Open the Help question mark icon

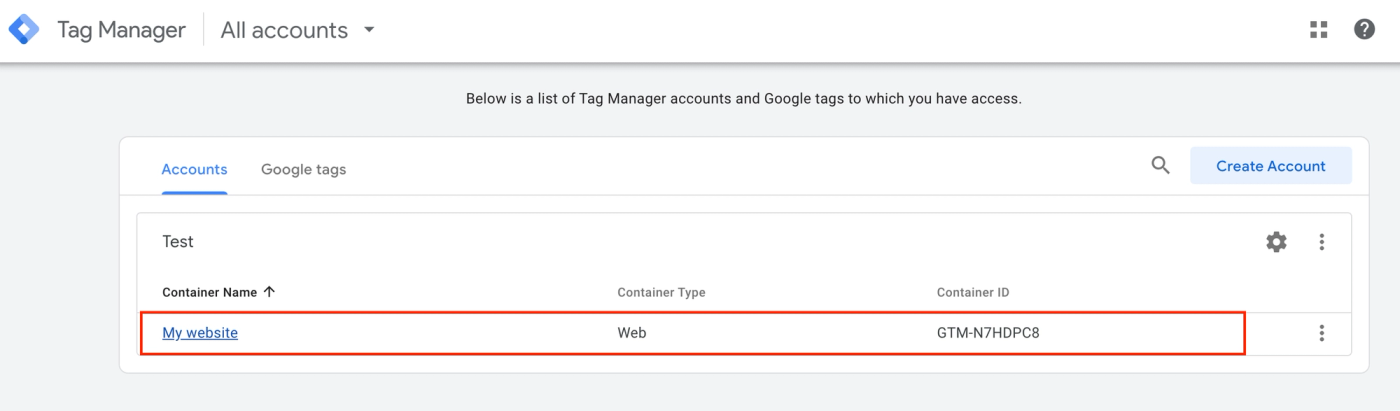pos(1364,30)
